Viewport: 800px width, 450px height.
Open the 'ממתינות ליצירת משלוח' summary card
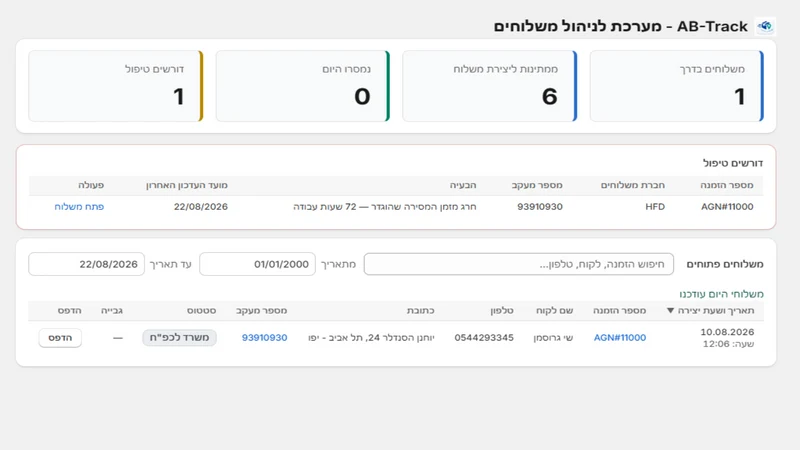tap(490, 86)
